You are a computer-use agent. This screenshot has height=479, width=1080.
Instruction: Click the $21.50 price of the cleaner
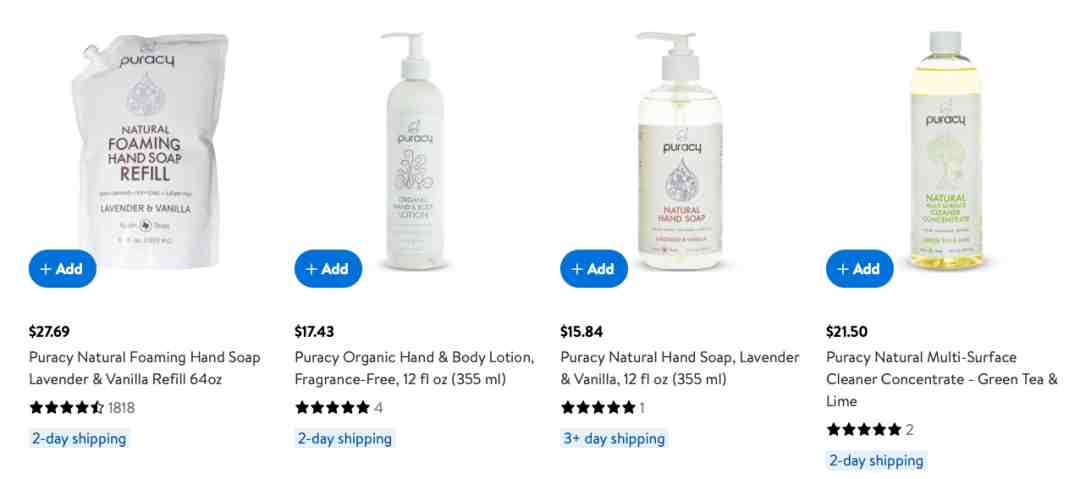(x=847, y=332)
